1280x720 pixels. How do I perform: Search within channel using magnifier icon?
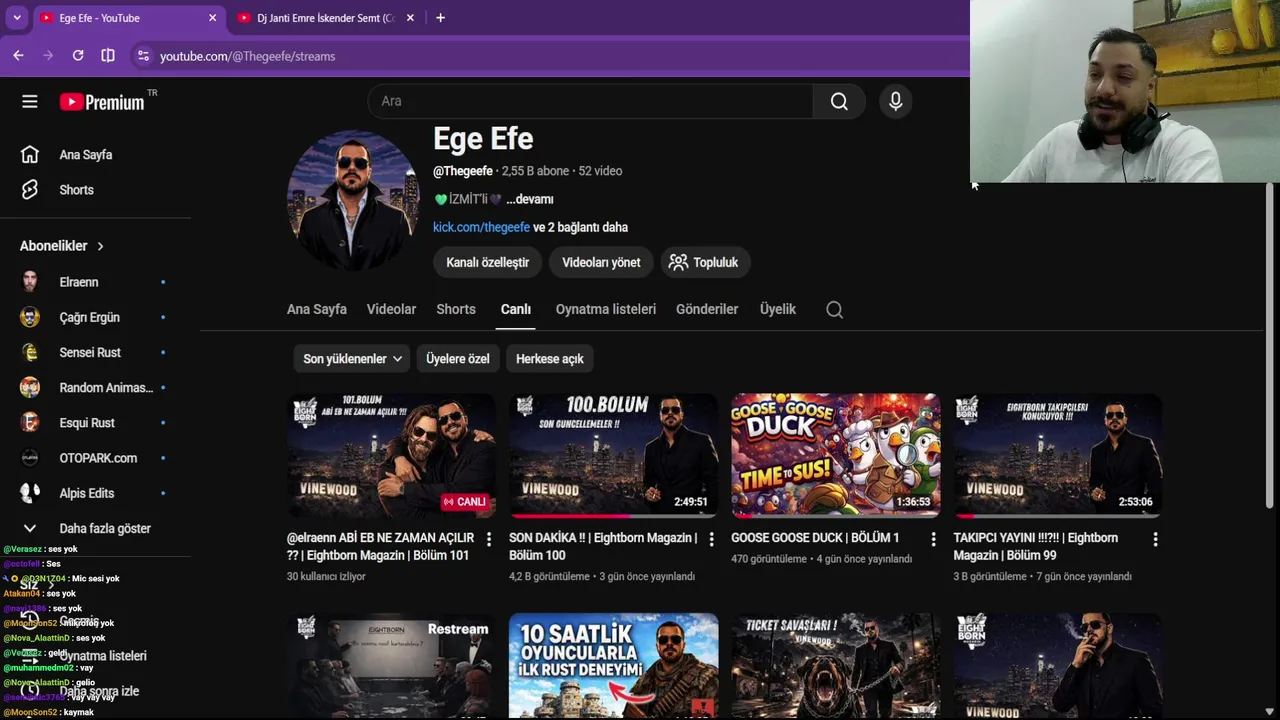click(834, 310)
